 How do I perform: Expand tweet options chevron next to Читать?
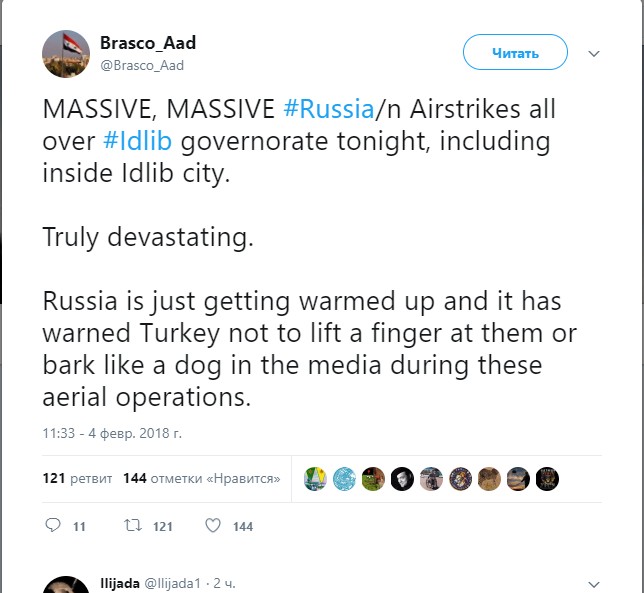(593, 53)
